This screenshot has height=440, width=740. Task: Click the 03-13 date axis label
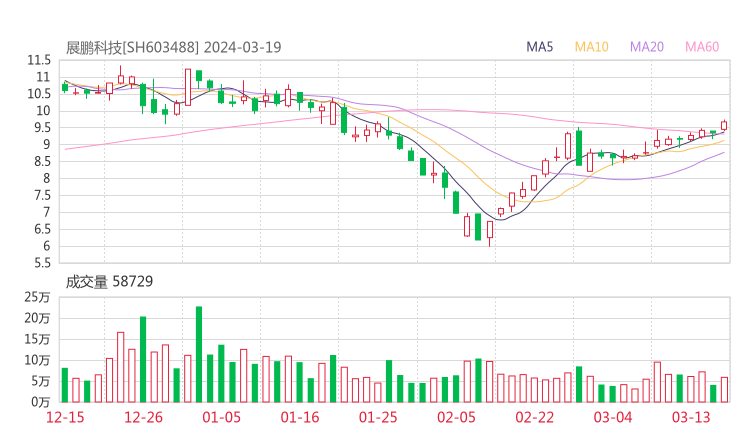pyautogui.click(x=691, y=417)
